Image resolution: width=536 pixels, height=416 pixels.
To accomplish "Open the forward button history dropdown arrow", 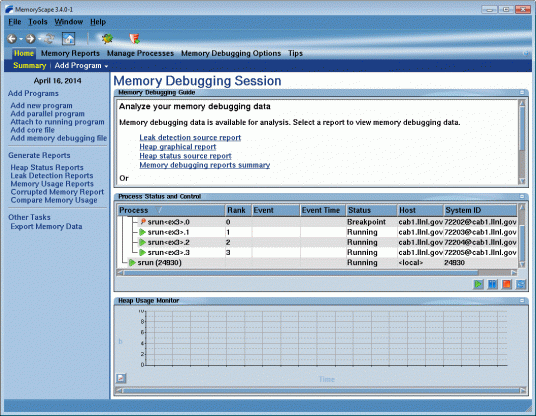I will [40, 39].
